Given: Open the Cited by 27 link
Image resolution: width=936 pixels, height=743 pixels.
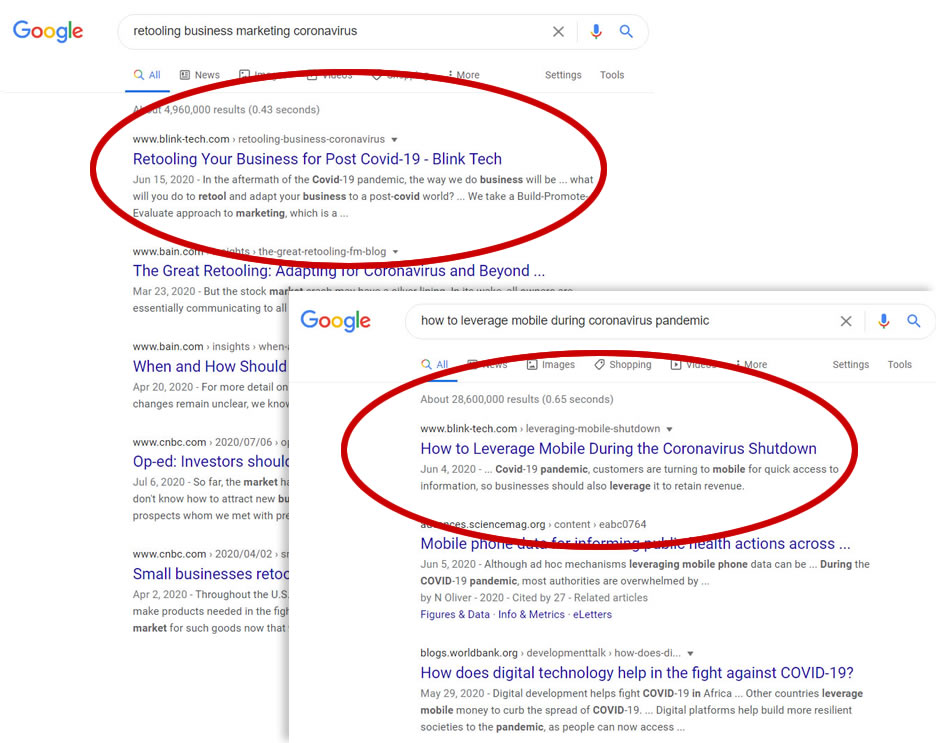Looking at the screenshot, I should (537, 598).
